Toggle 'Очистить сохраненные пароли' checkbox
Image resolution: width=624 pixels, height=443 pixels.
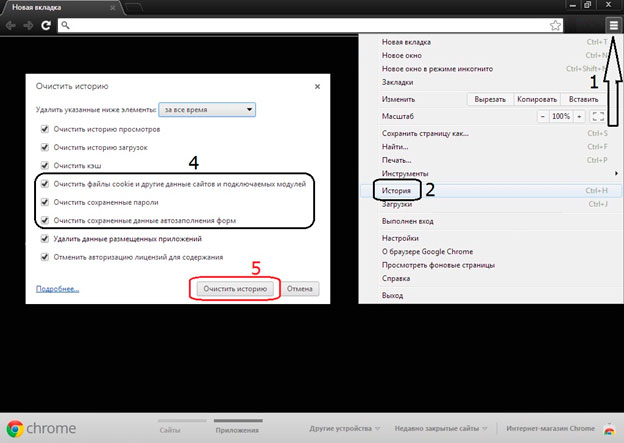point(44,202)
